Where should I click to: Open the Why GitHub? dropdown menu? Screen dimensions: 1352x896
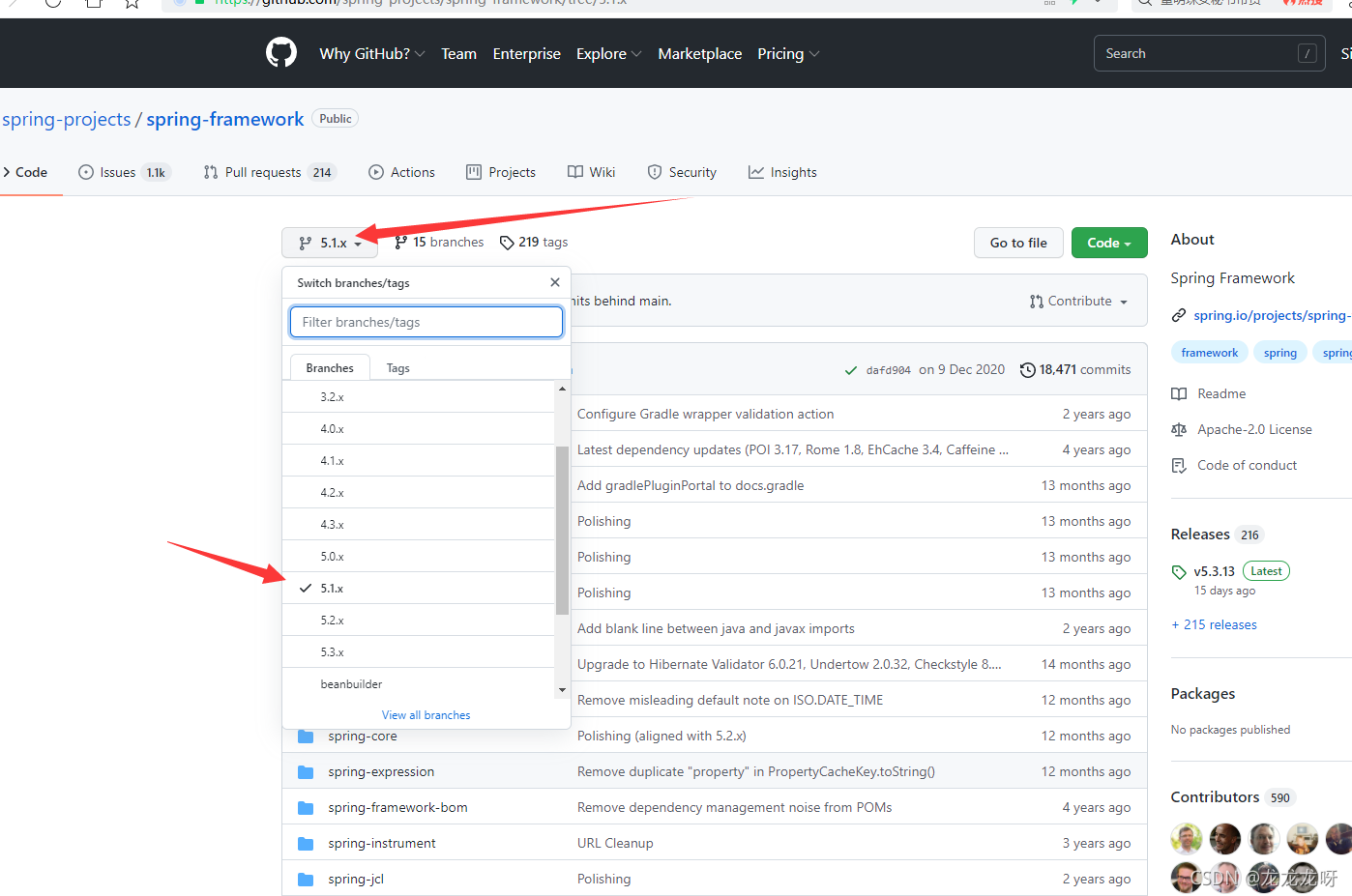click(x=372, y=54)
